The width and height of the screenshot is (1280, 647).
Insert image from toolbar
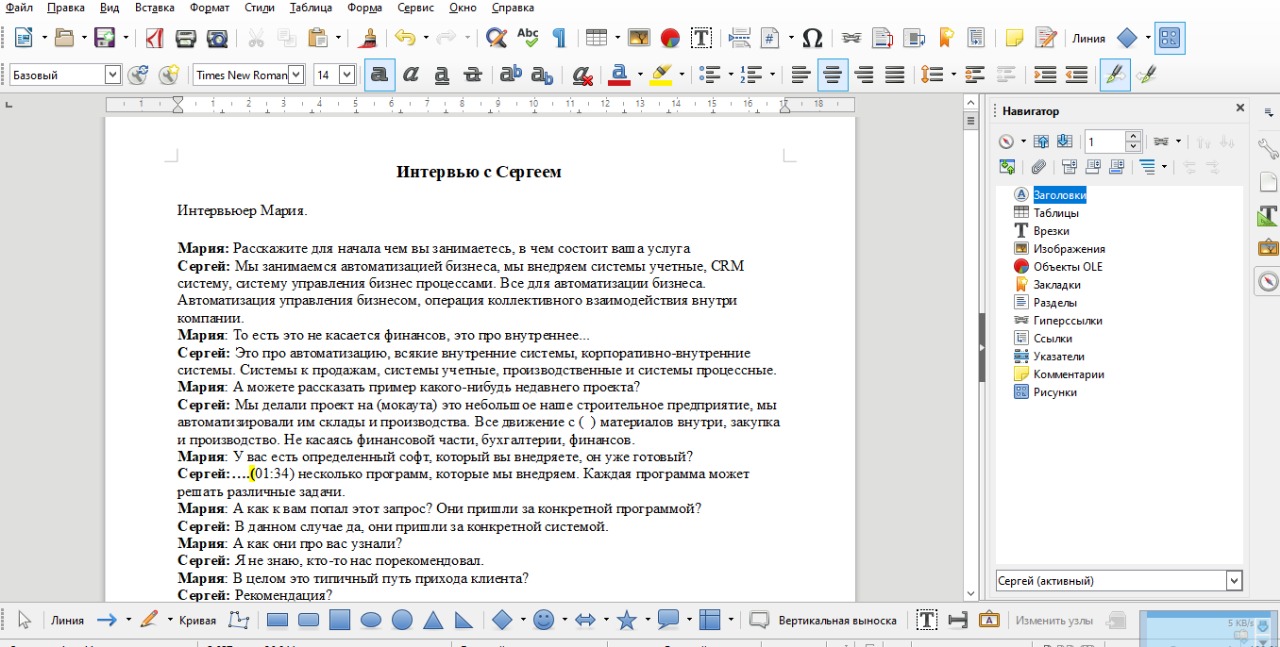pos(638,38)
